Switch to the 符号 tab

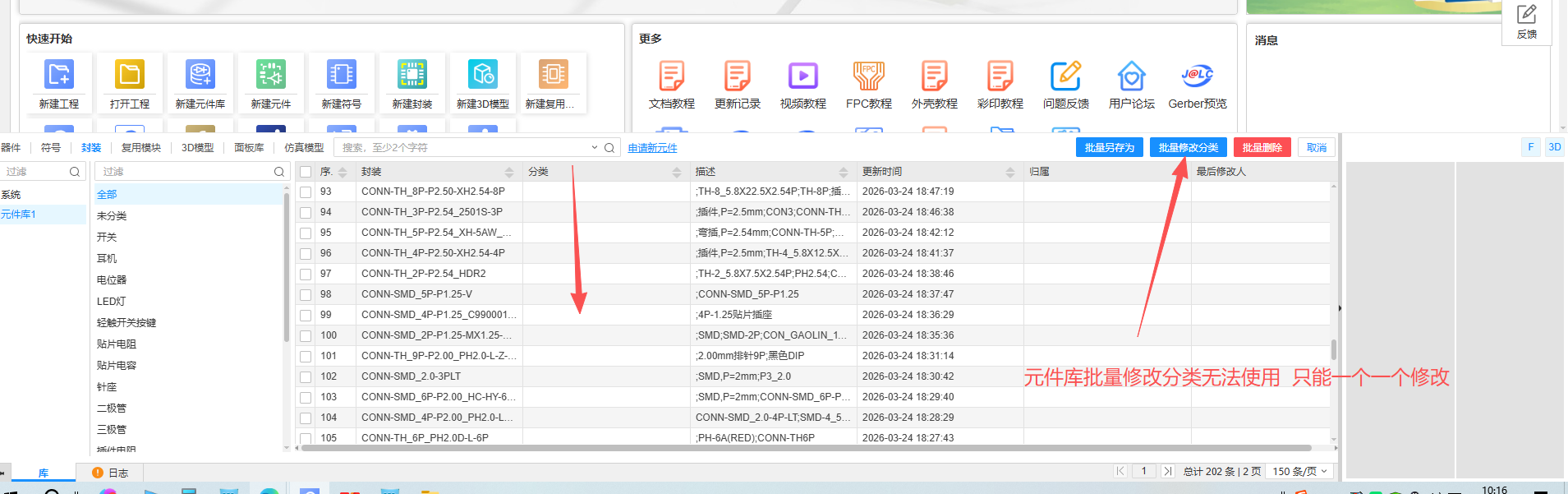51,148
